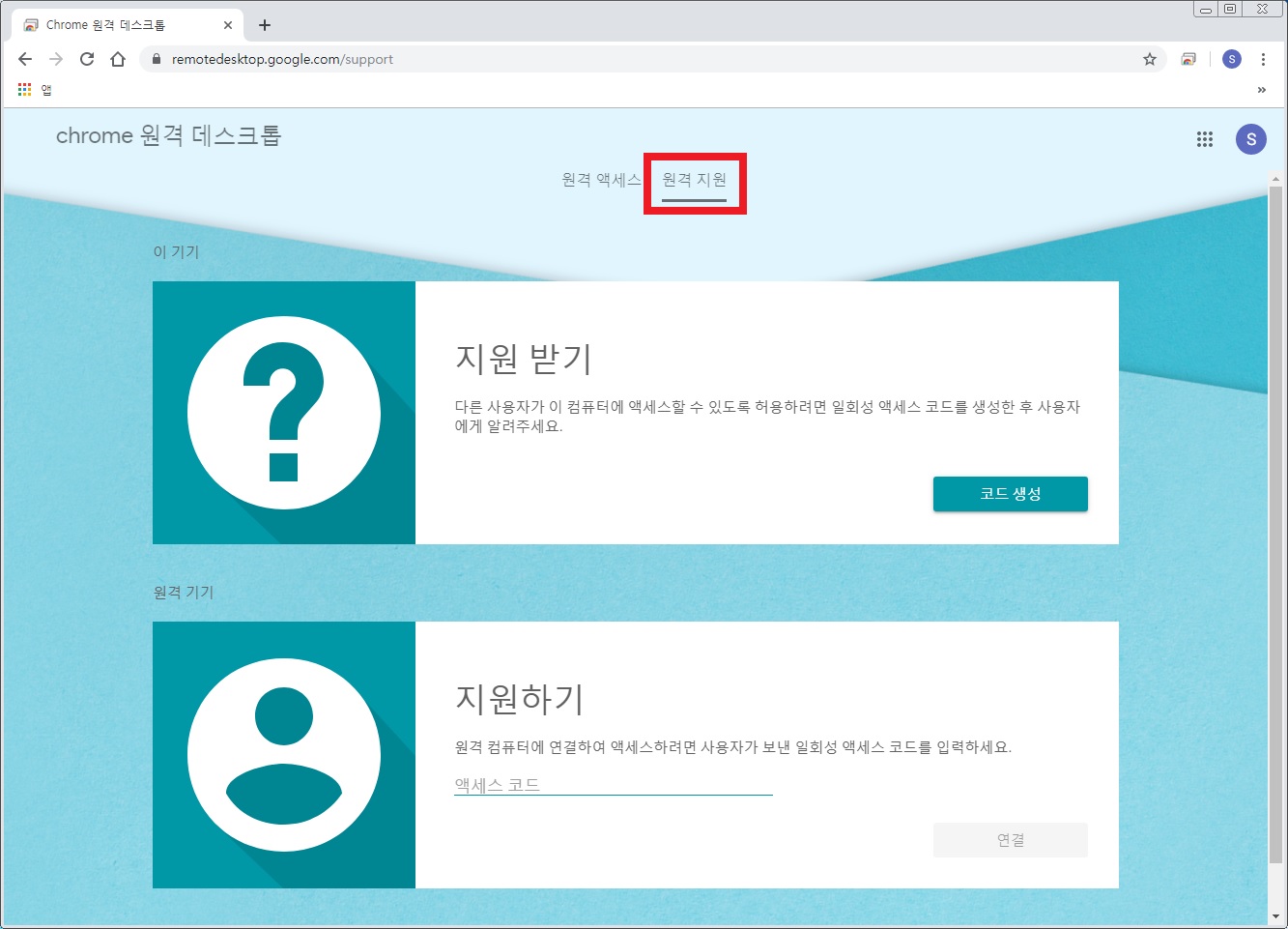This screenshot has width=1288, height=929.
Task: Click the 지원하기 heading
Action: tap(520, 699)
